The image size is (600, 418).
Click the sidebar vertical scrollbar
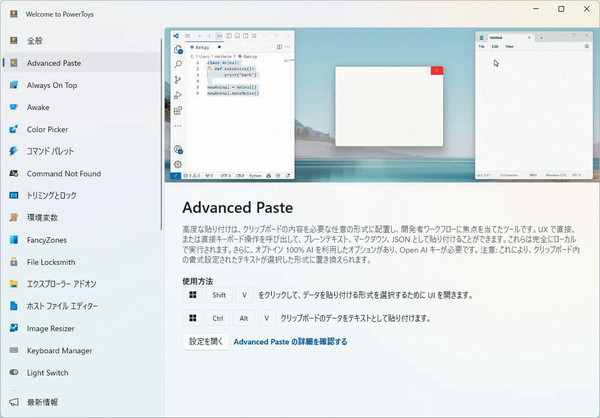(161, 134)
